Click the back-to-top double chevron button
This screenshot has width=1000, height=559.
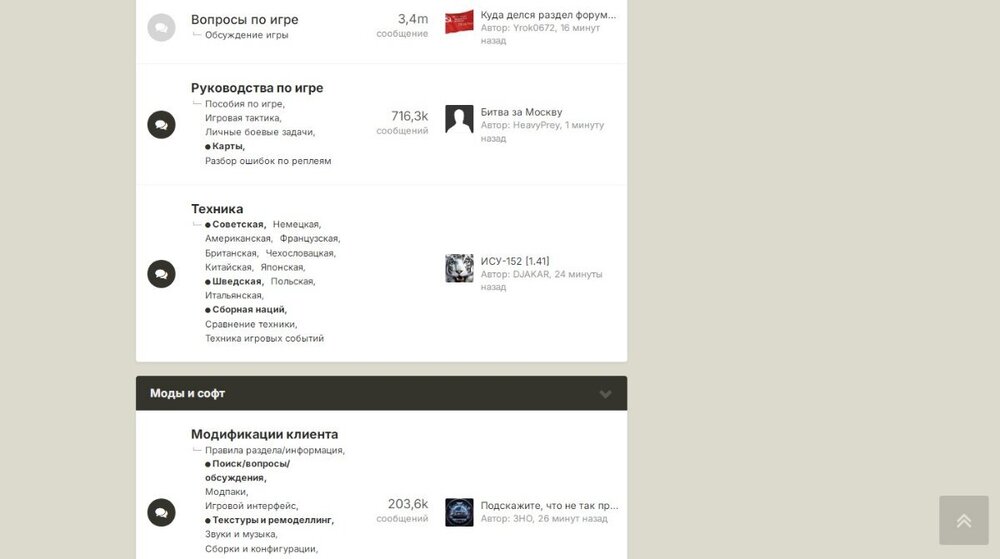pyautogui.click(x=964, y=520)
